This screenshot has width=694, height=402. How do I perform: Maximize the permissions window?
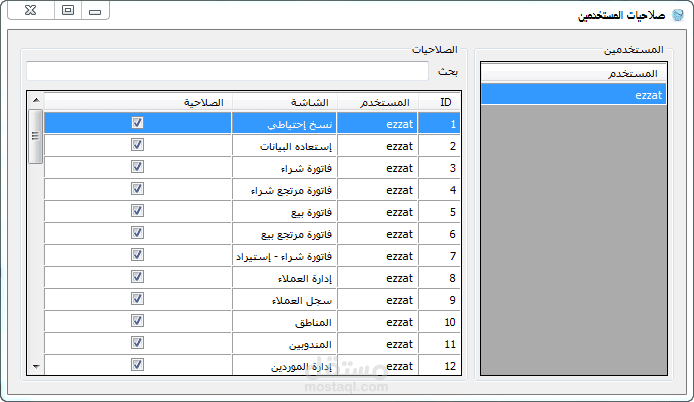pyautogui.click(x=68, y=10)
